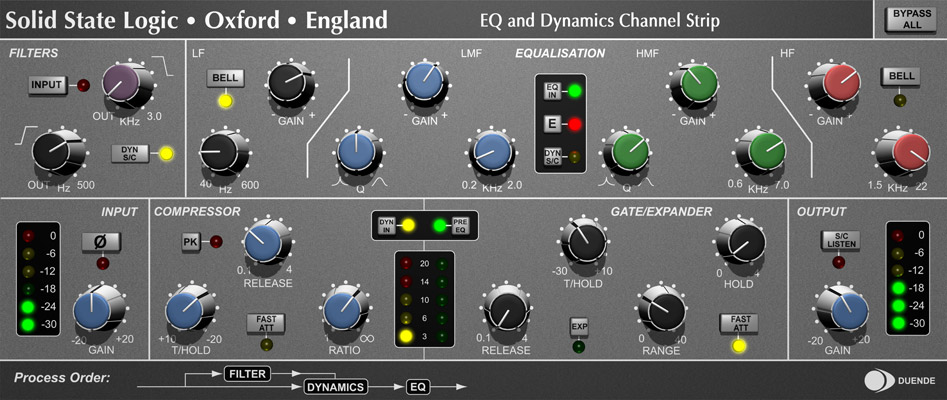Click the EQ block in process order
This screenshot has width=947, height=400.
click(418, 386)
